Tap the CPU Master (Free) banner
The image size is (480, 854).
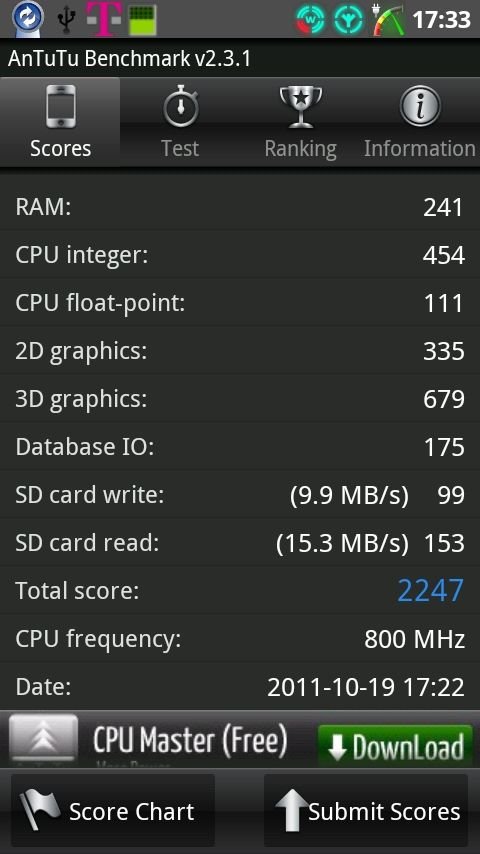tap(240, 739)
